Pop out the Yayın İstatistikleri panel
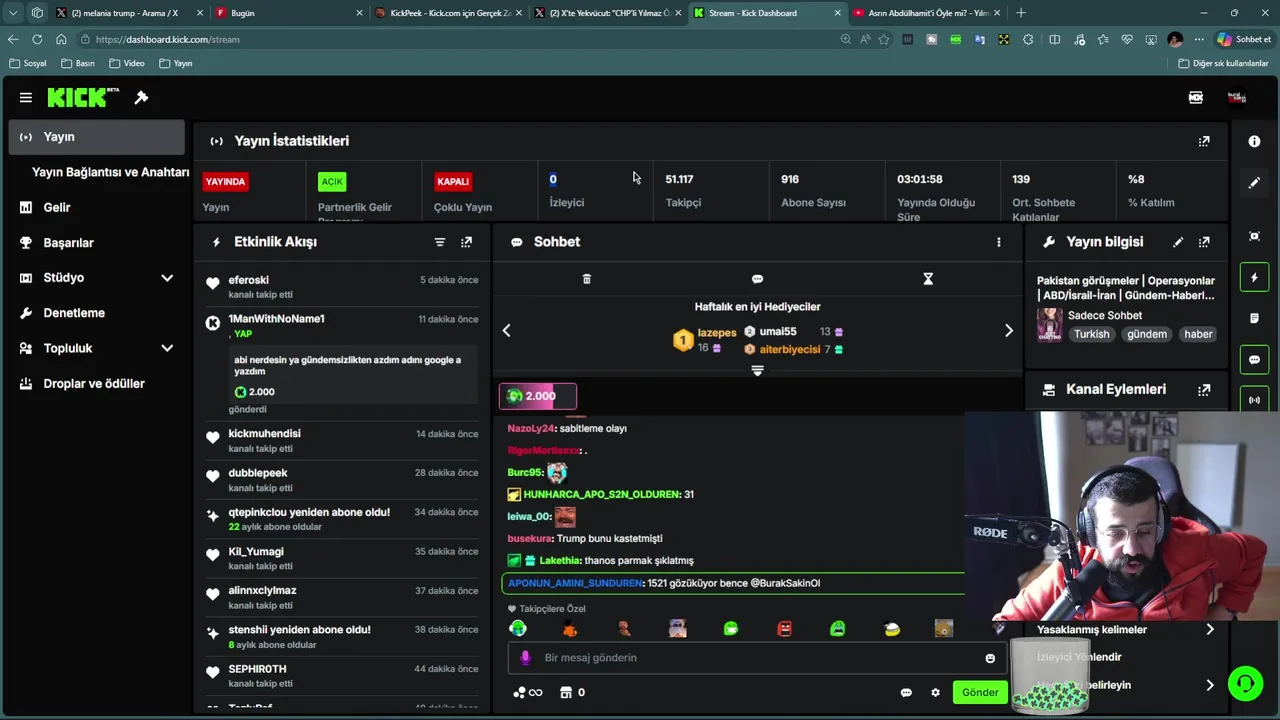Viewport: 1280px width, 720px height. pos(1204,141)
